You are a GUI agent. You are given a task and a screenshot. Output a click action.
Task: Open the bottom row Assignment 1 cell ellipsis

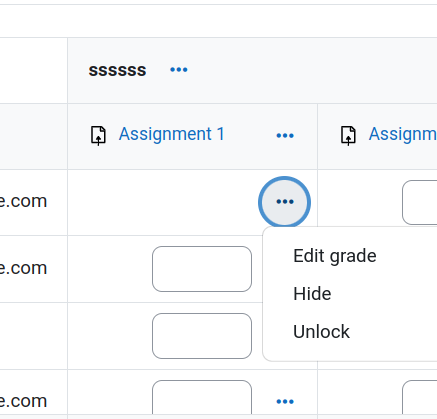click(285, 401)
